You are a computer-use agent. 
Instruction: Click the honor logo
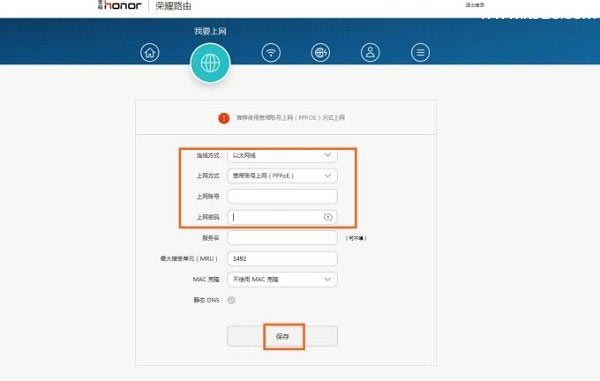pyautogui.click(x=120, y=5)
